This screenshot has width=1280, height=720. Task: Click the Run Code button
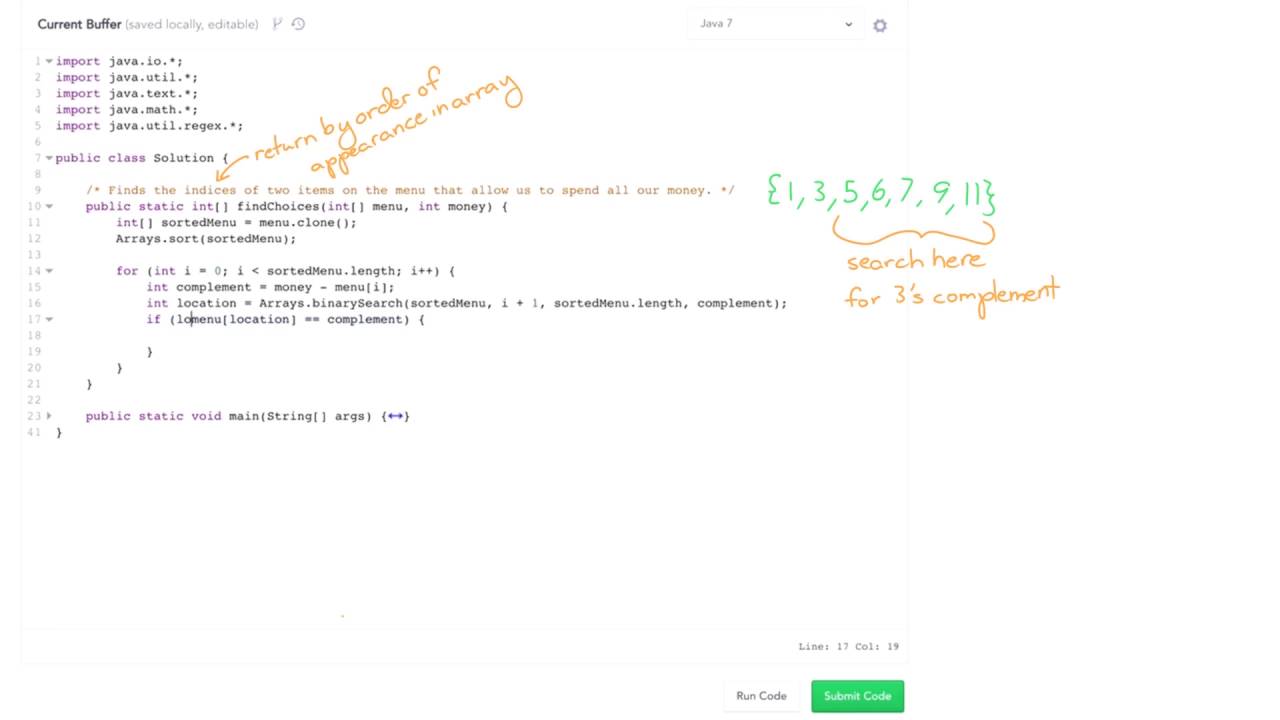click(x=761, y=696)
